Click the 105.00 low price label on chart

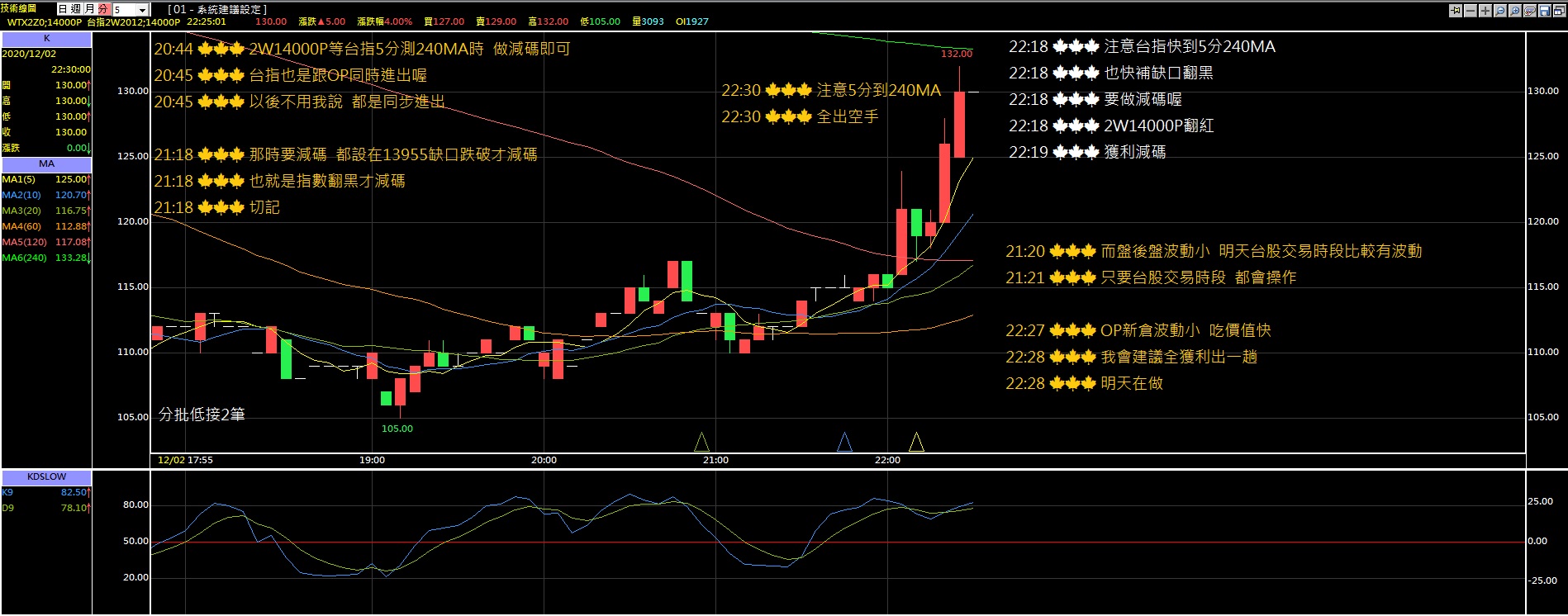pyautogui.click(x=397, y=429)
